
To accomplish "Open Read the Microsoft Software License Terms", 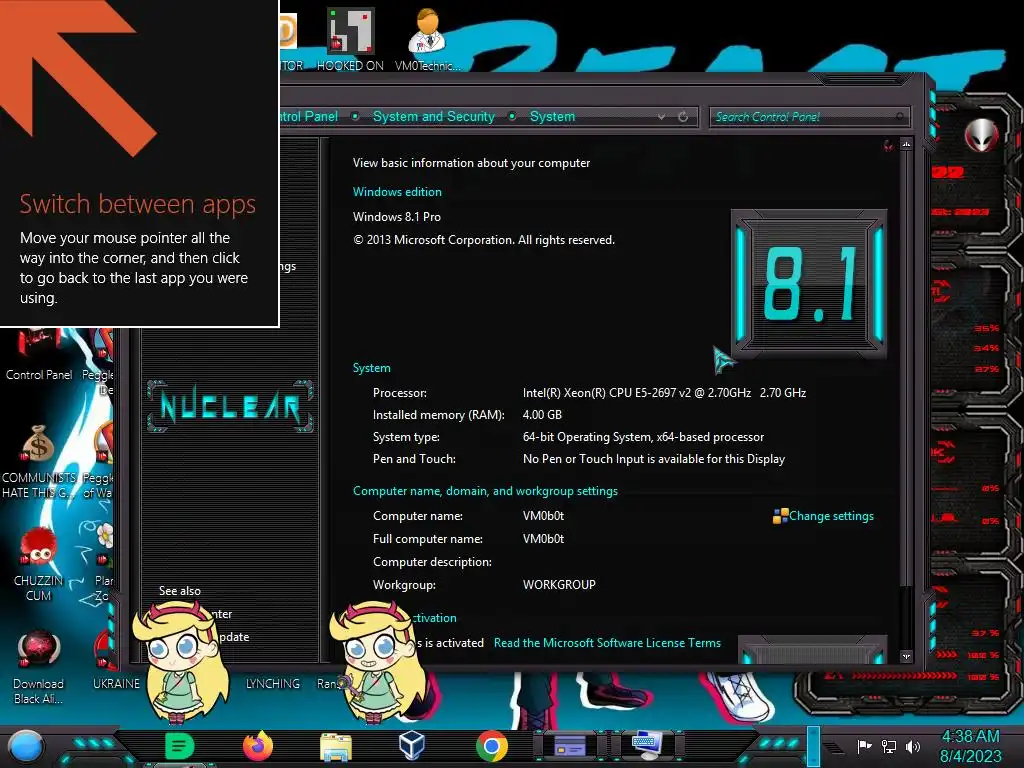I will click(607, 643).
